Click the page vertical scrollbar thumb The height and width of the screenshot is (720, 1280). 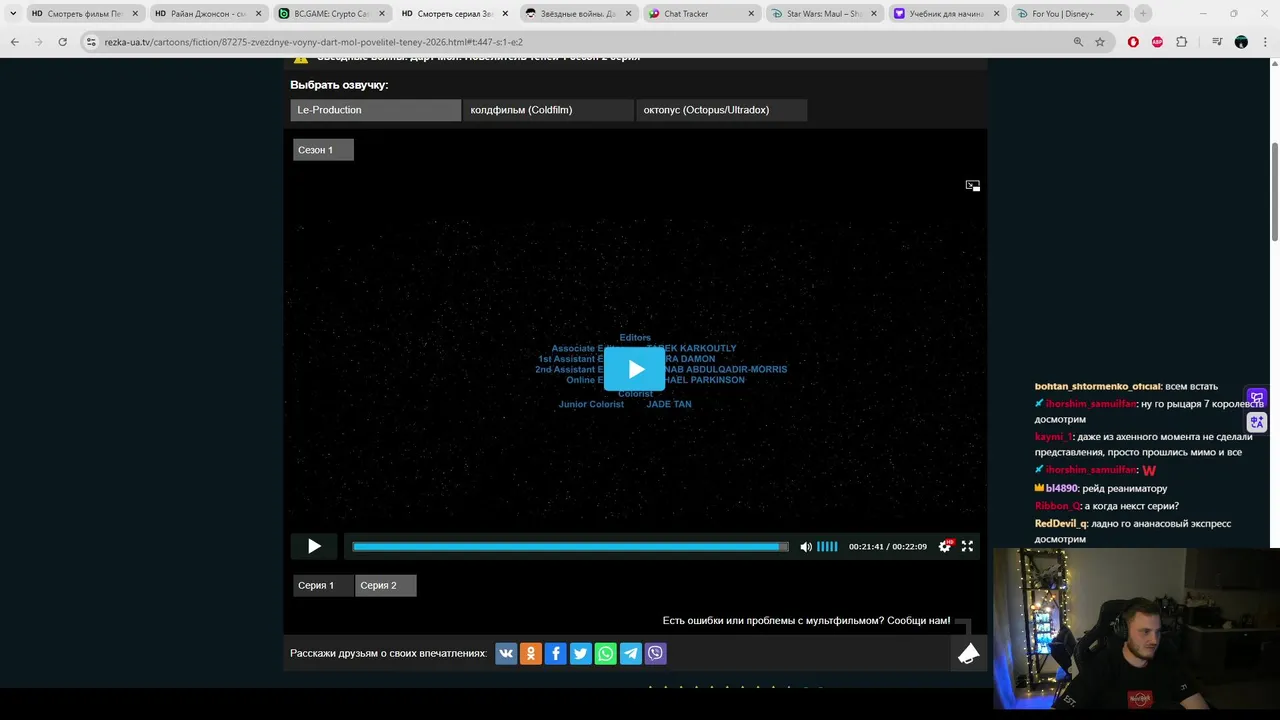click(x=1274, y=192)
